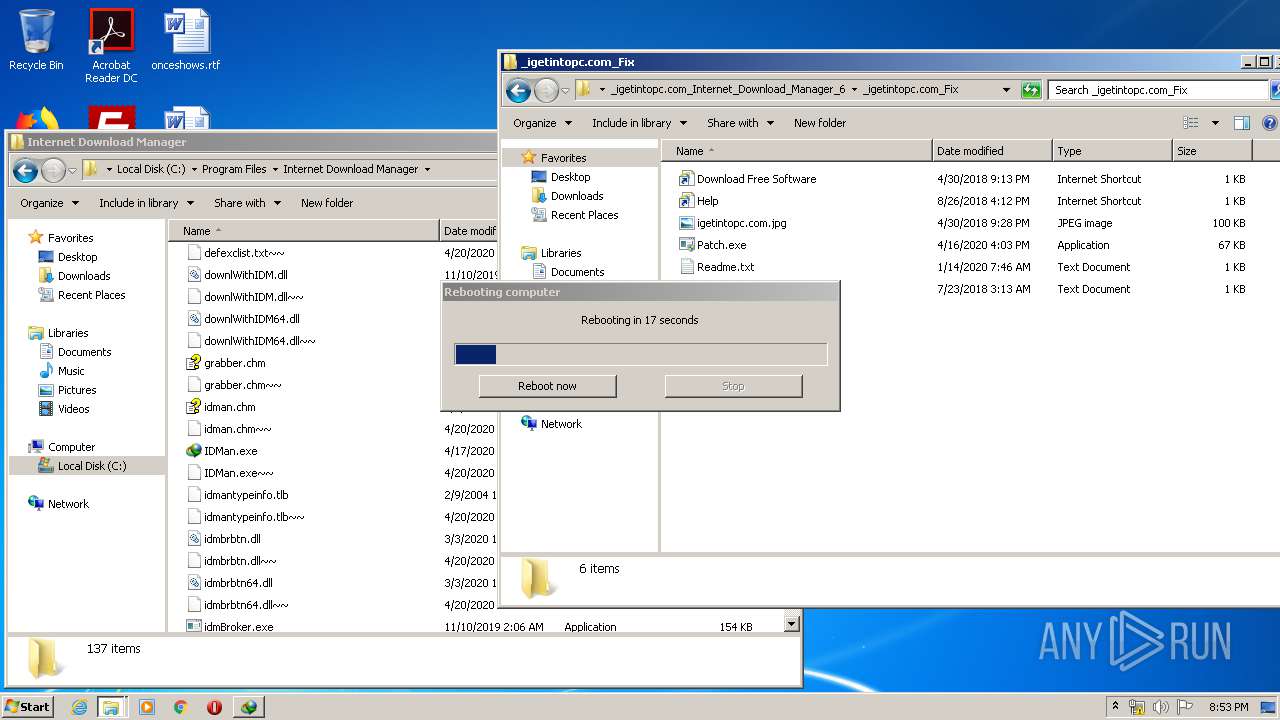Open Share with in Internet Download Manager window
The width and height of the screenshot is (1280, 720).
(247, 203)
